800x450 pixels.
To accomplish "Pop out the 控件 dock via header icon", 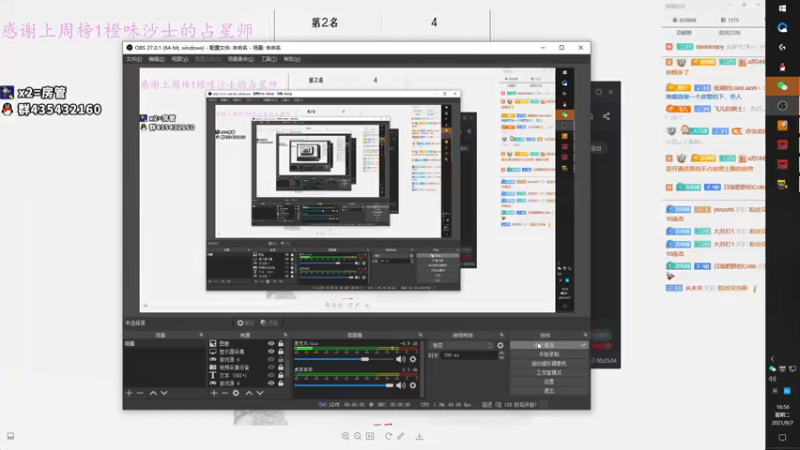I will pyautogui.click(x=585, y=335).
